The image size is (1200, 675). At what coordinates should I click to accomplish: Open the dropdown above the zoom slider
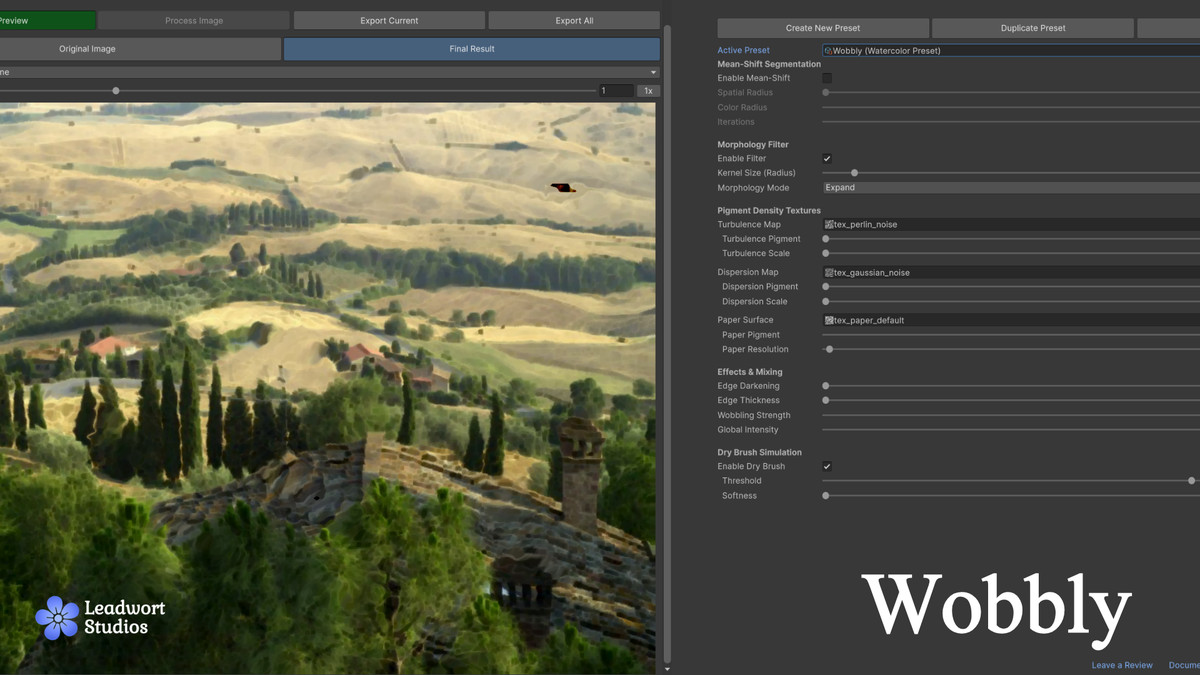(329, 72)
